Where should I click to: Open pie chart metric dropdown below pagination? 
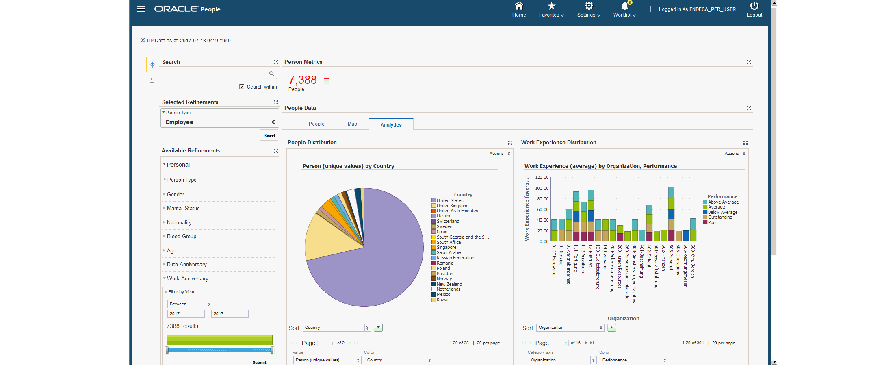point(326,359)
